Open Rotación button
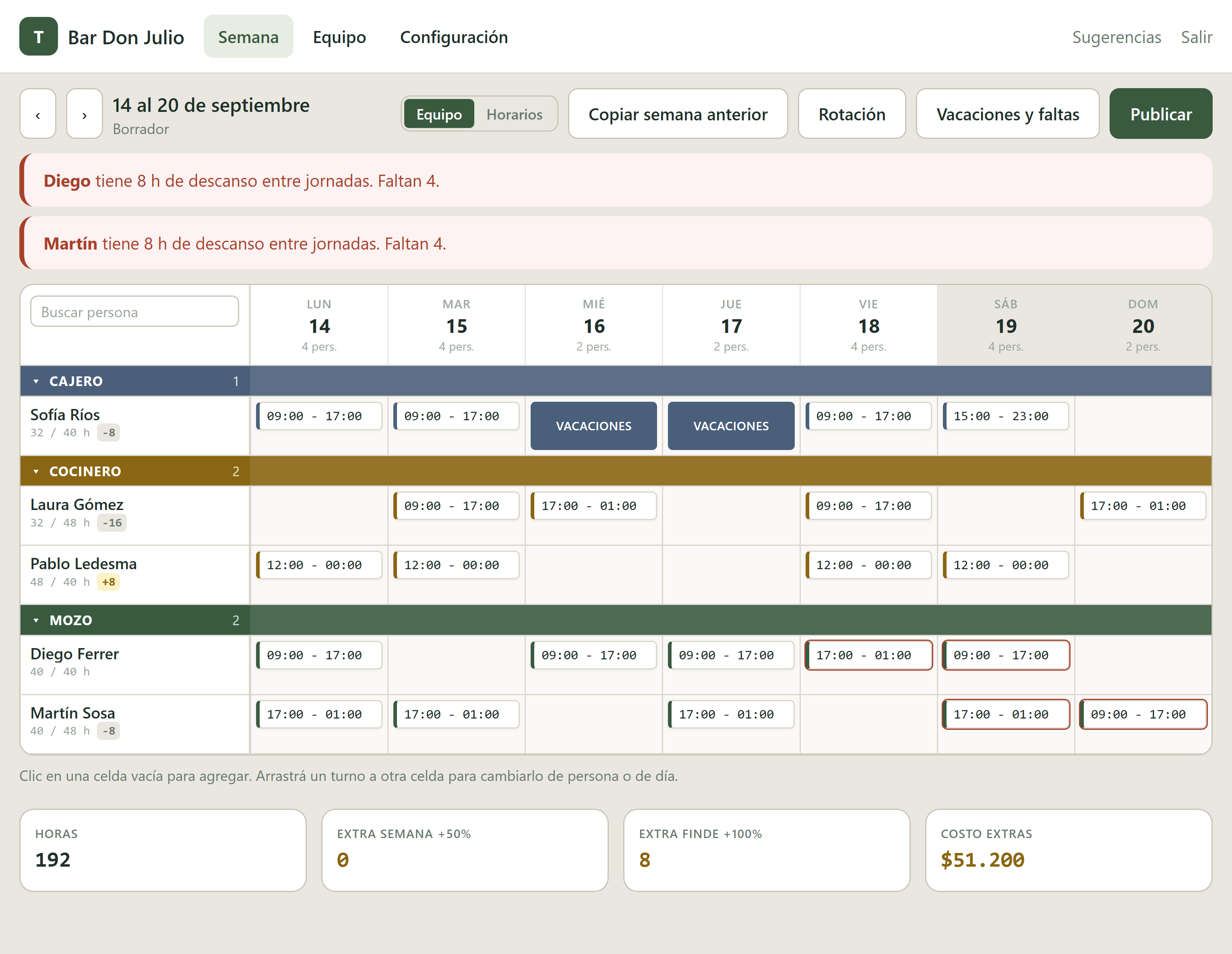Screen dimensions: 1232x954 click(852, 114)
